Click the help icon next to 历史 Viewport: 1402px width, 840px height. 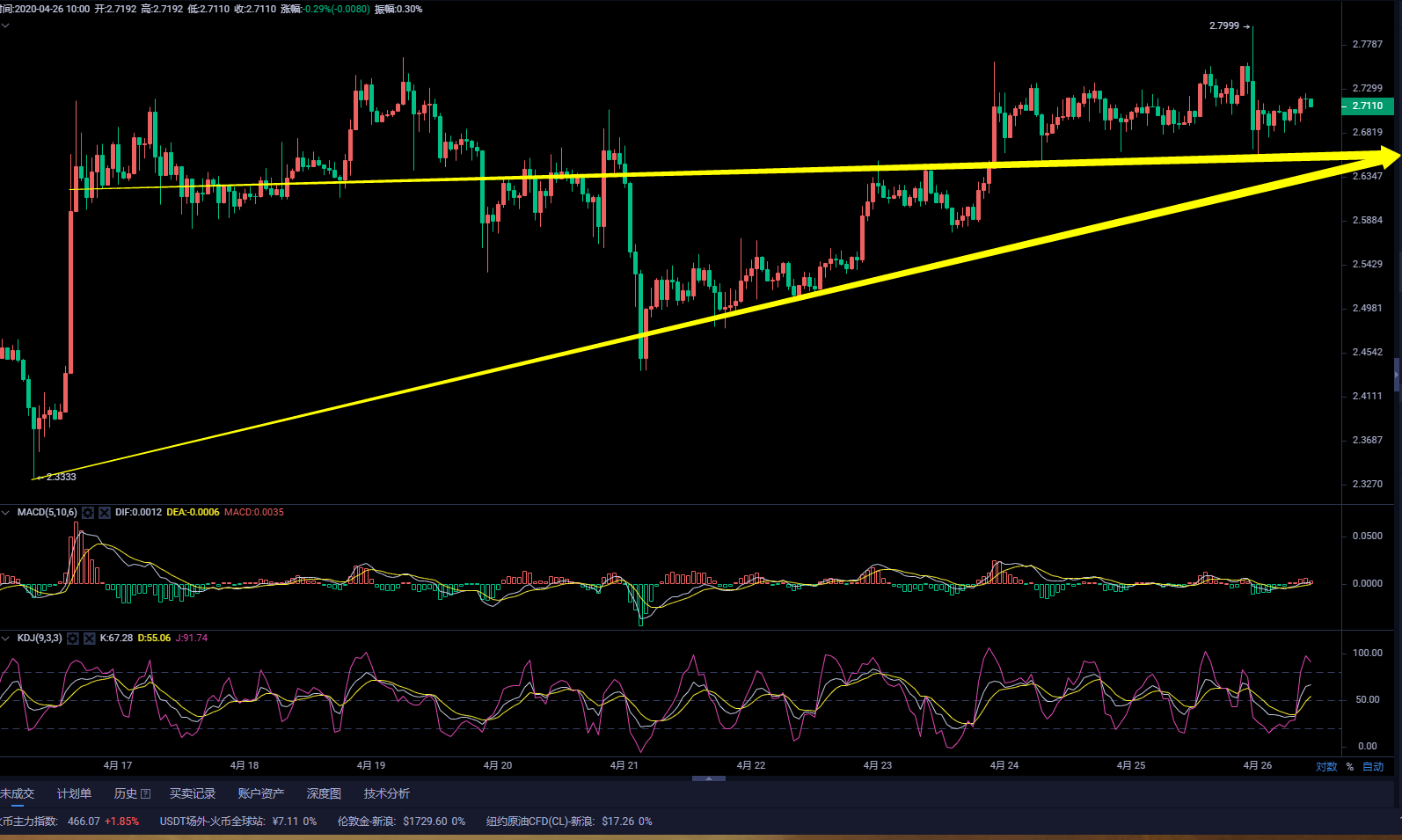coord(145,793)
